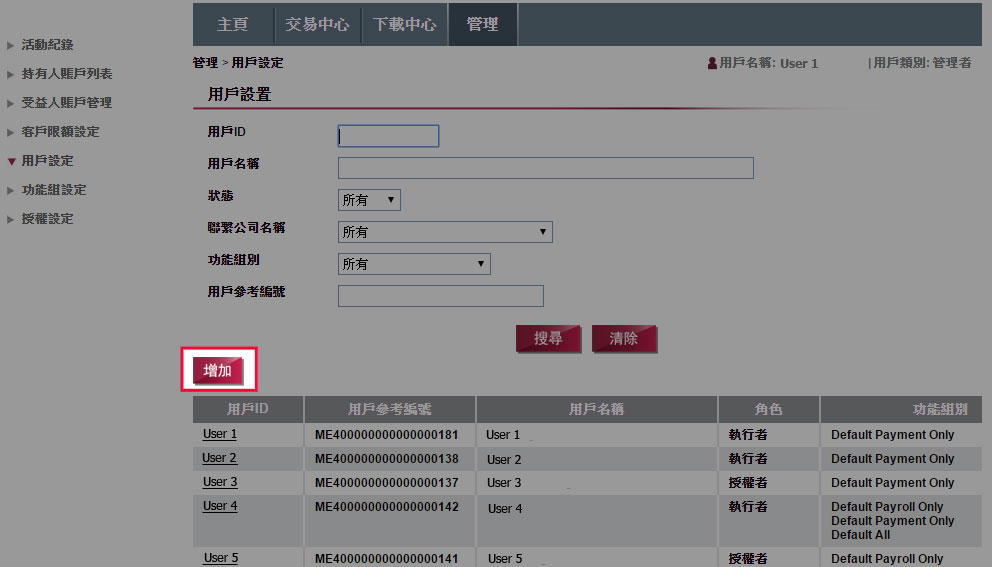Viewport: 992px width, 567px height.
Task: Open the 下載中心 tab
Action: point(404,25)
